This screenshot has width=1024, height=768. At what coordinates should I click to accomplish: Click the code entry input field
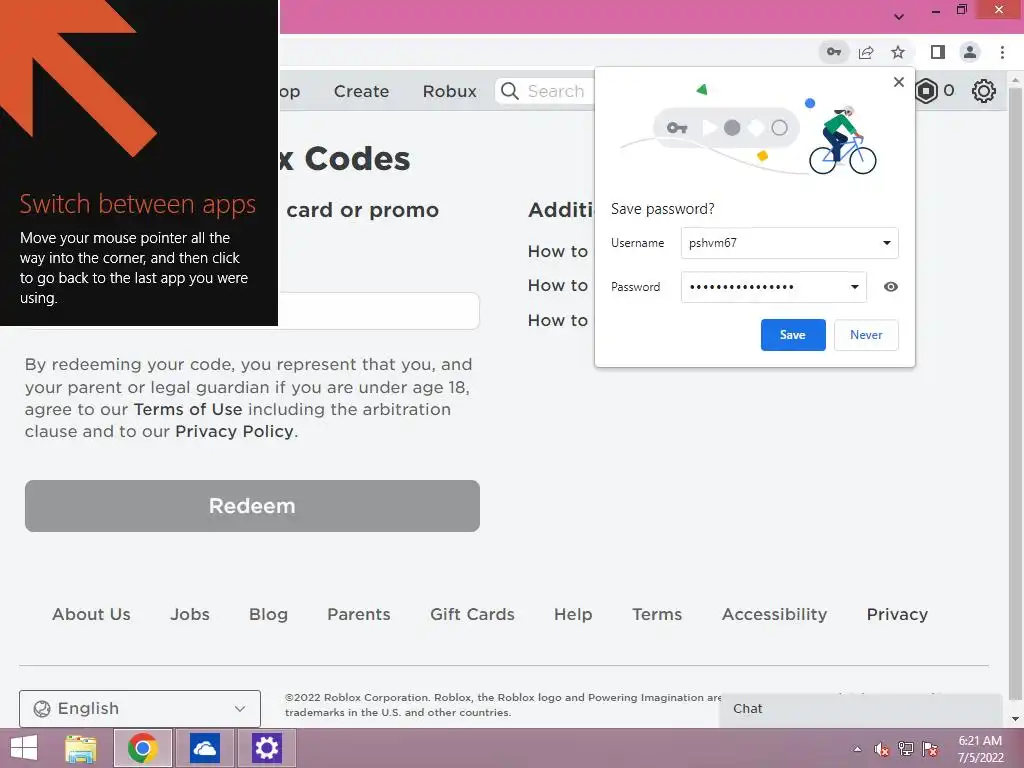click(379, 311)
